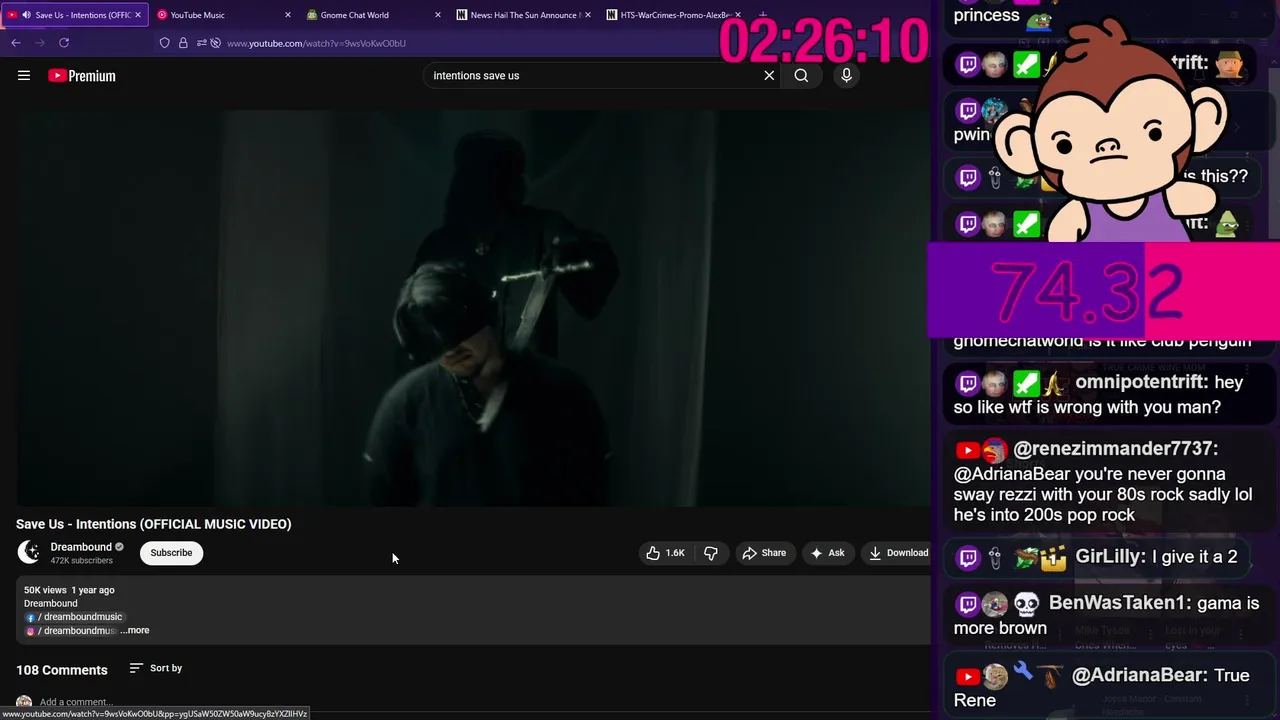Click the commenter avatar beside Add a comment
The height and width of the screenshot is (720, 1280).
coord(24,703)
